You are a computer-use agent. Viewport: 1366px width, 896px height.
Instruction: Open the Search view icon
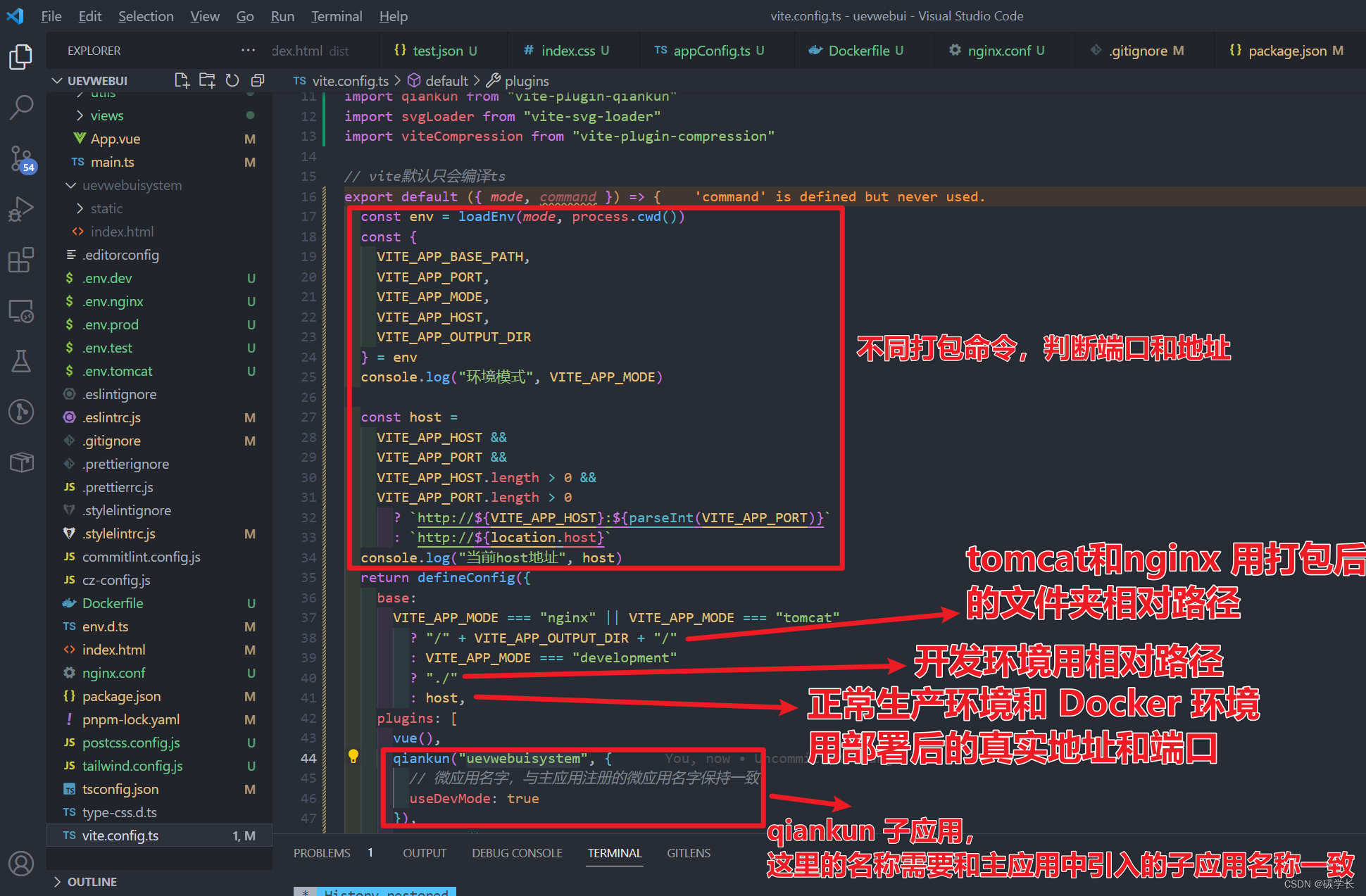21,108
